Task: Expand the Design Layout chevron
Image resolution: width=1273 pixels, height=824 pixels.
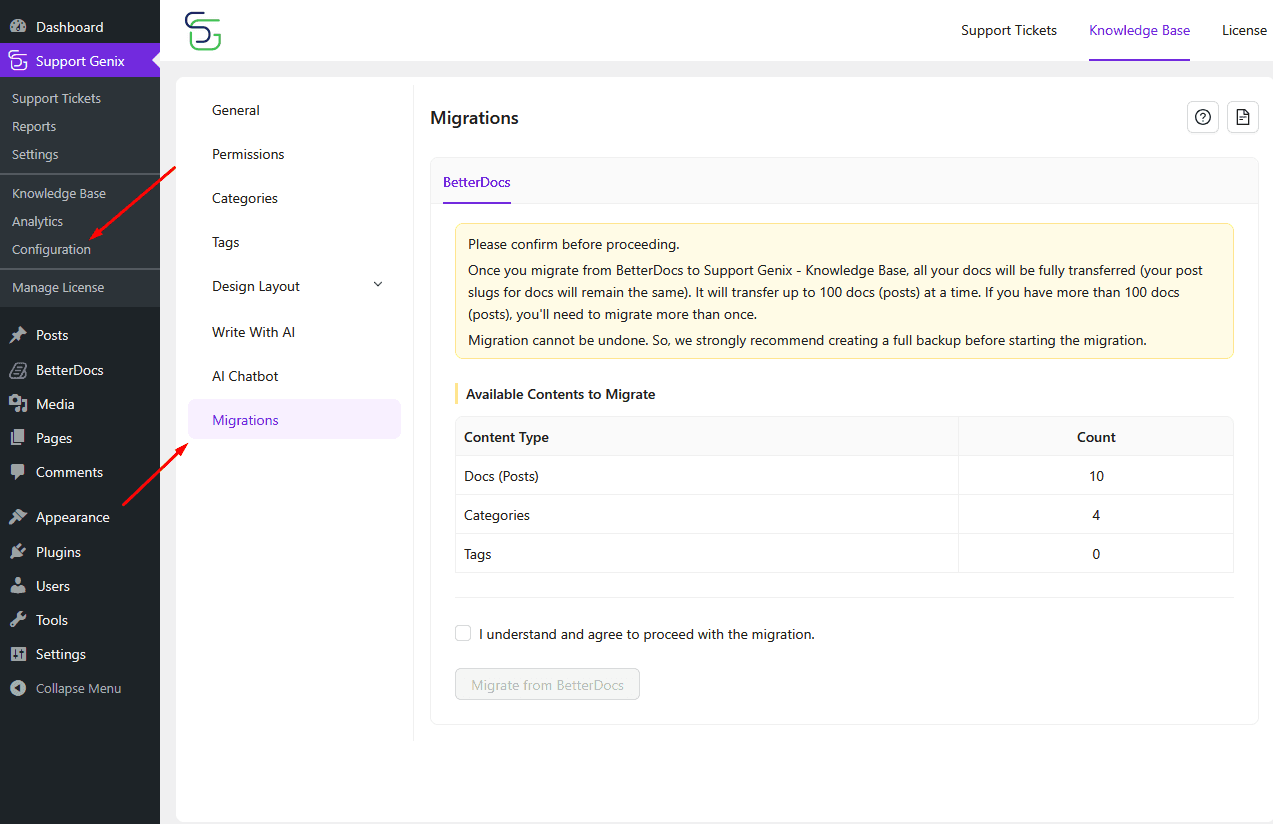Action: (378, 285)
